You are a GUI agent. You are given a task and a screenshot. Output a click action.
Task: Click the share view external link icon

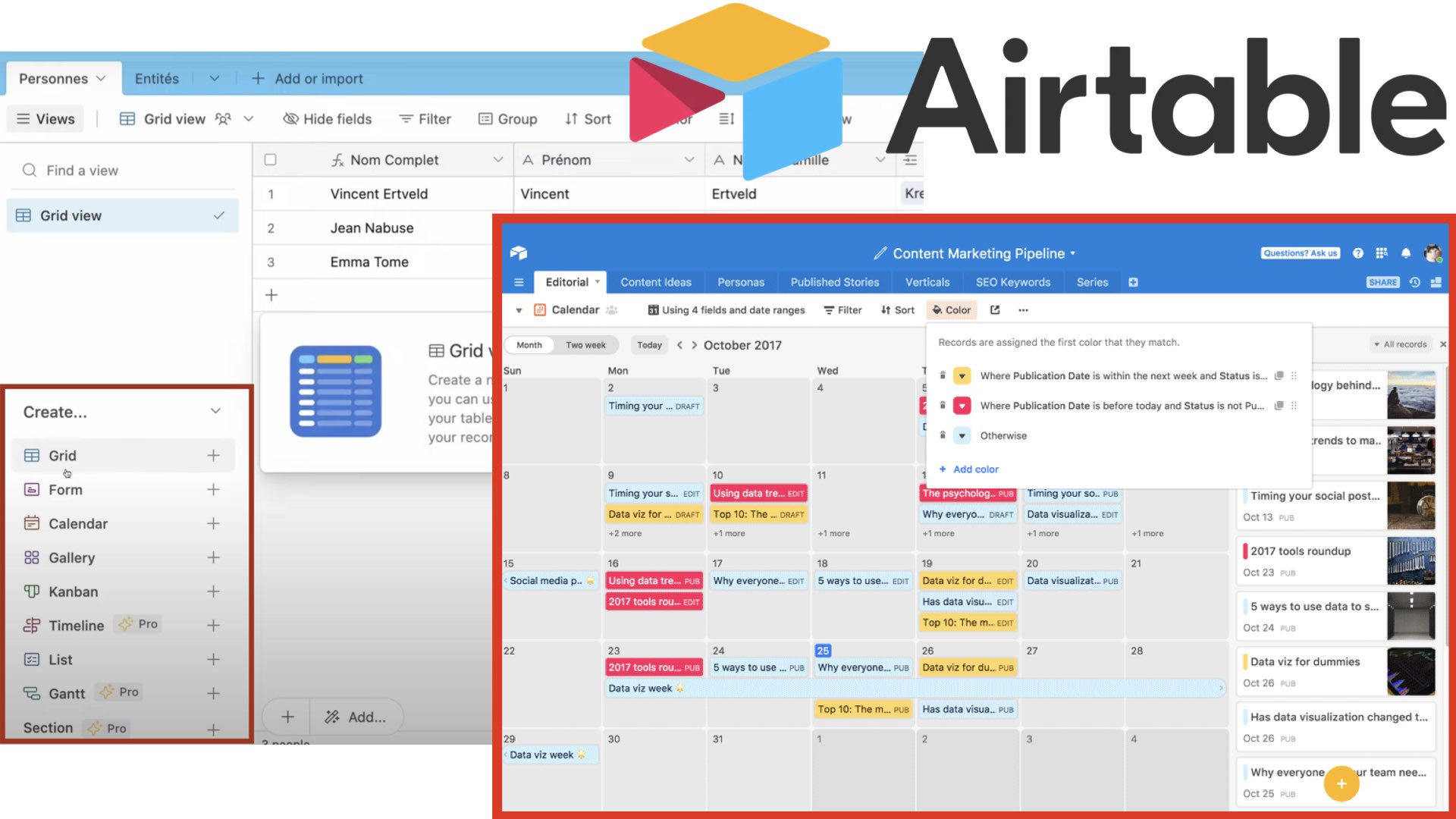tap(995, 310)
